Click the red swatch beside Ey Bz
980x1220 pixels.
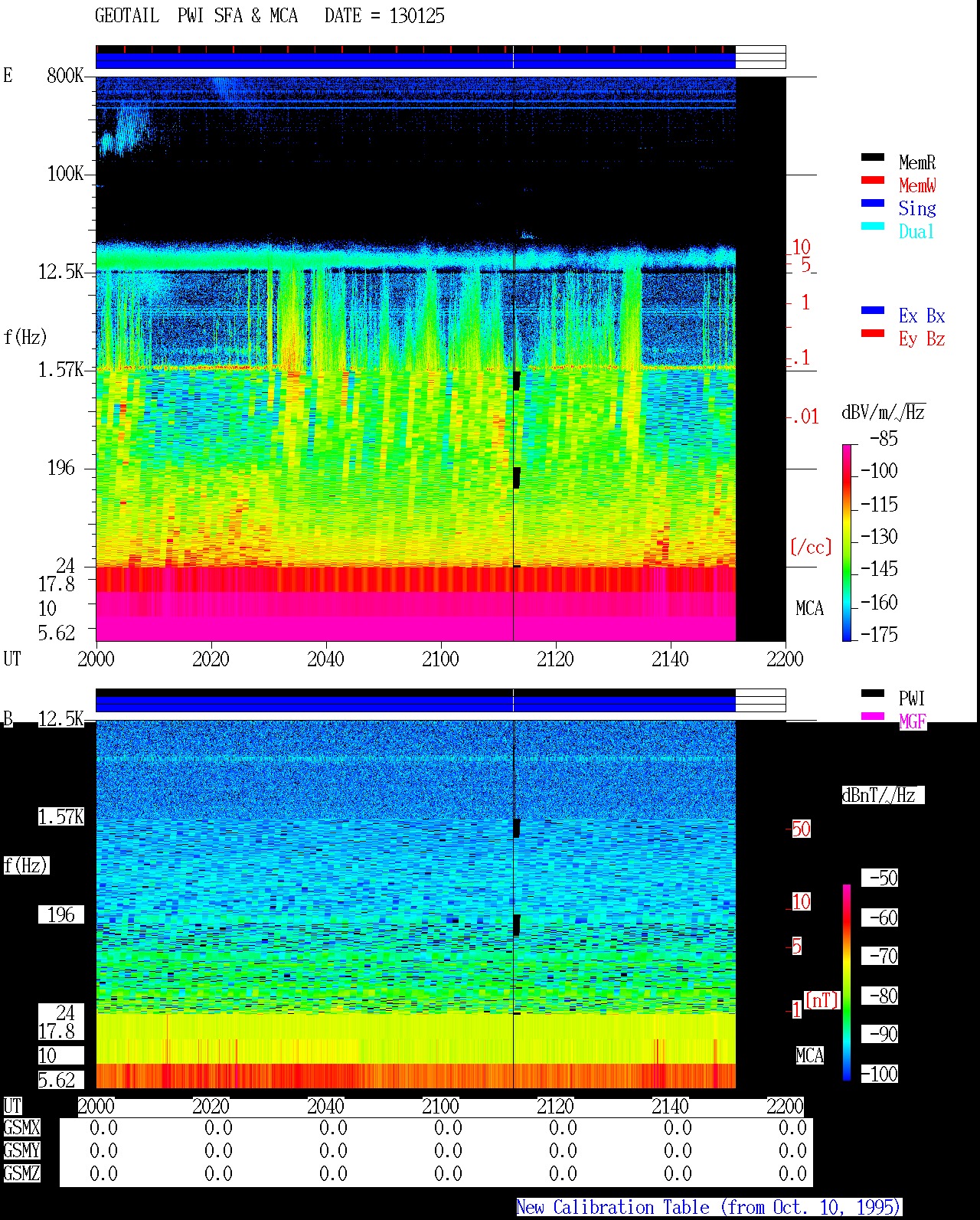(x=873, y=333)
